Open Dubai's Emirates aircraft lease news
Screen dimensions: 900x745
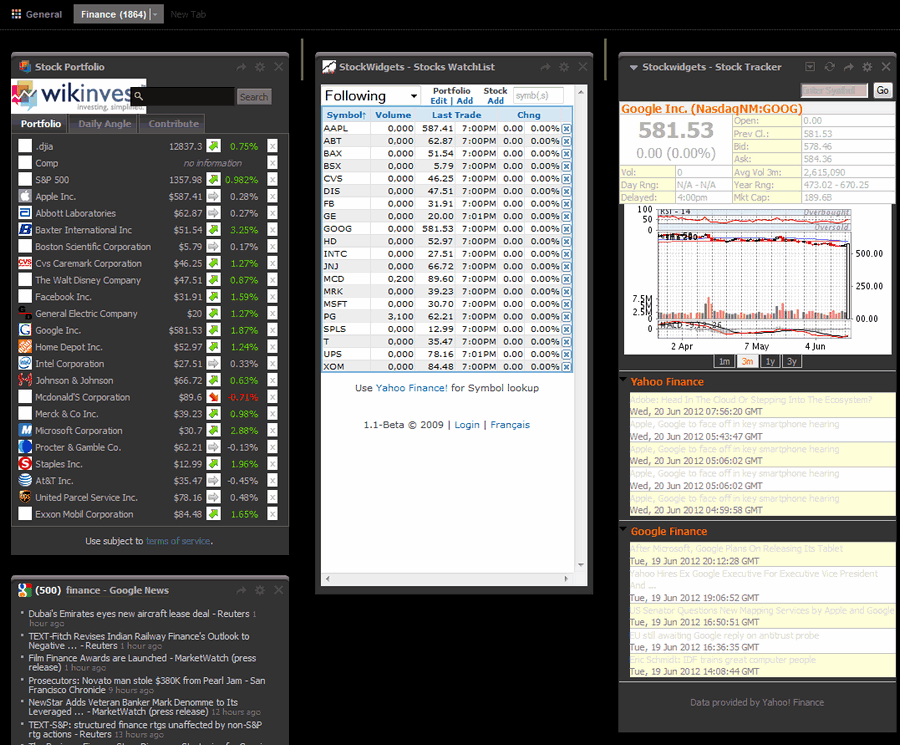[139, 614]
